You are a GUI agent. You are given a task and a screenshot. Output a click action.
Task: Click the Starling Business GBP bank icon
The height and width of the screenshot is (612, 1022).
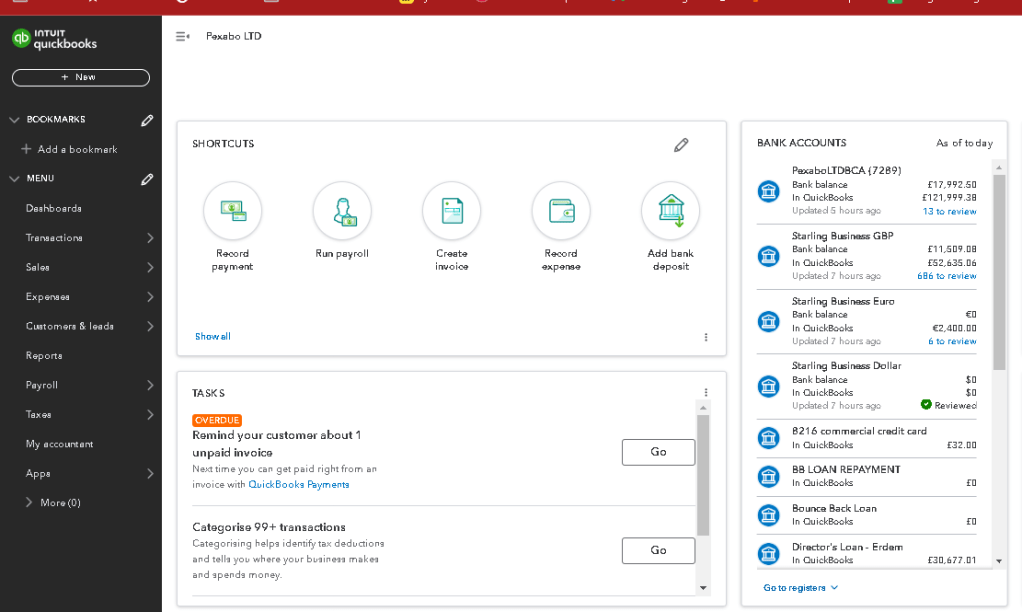coord(768,255)
